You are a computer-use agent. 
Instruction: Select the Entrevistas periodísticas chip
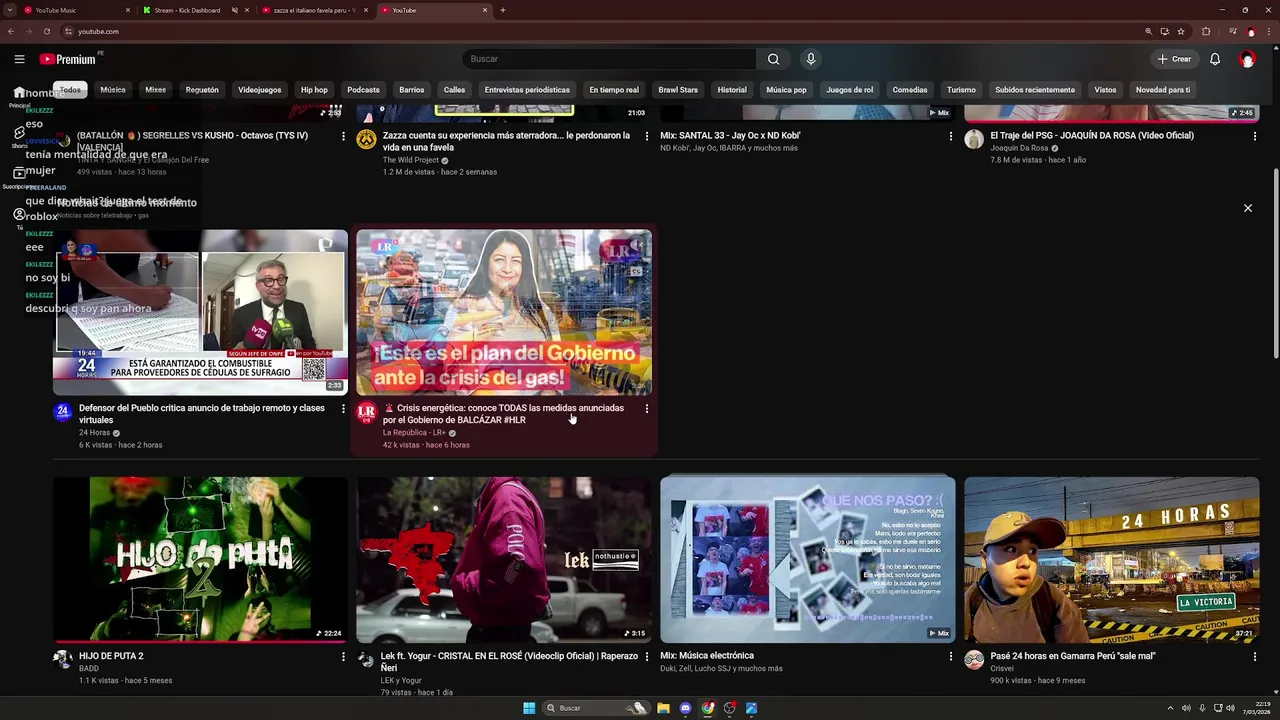[x=527, y=90]
